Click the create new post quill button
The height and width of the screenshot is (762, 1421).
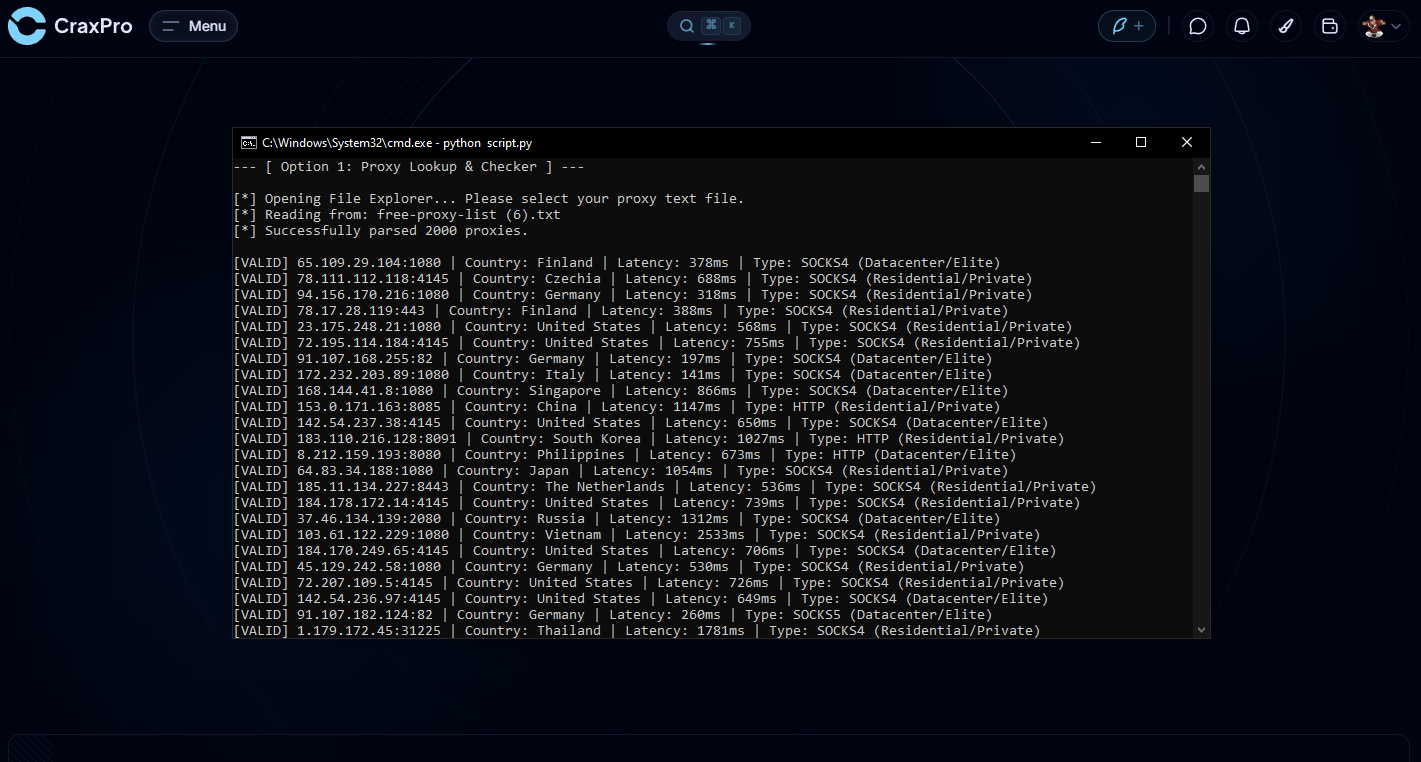coord(1127,26)
